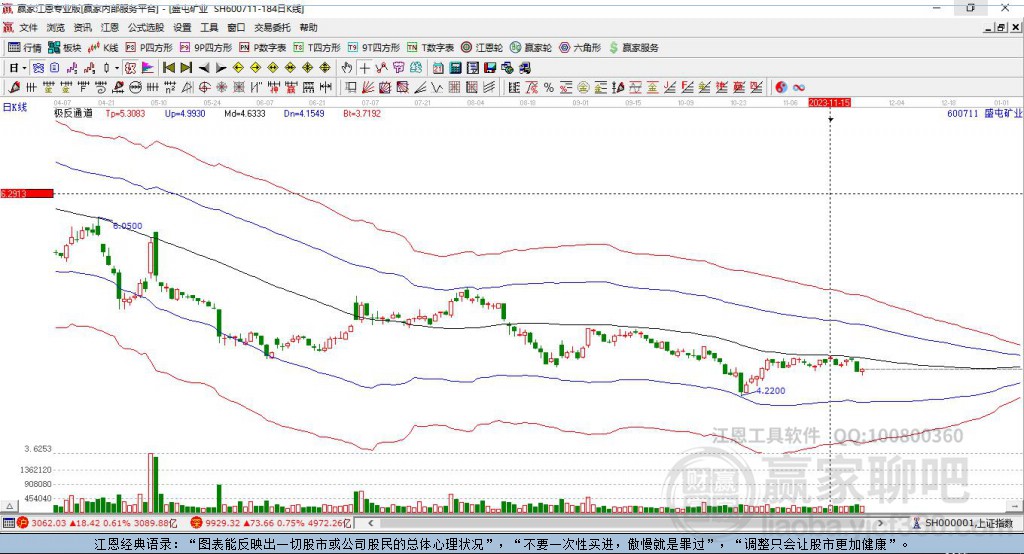Open the 工具 menu
1024x554 pixels.
click(x=209, y=27)
